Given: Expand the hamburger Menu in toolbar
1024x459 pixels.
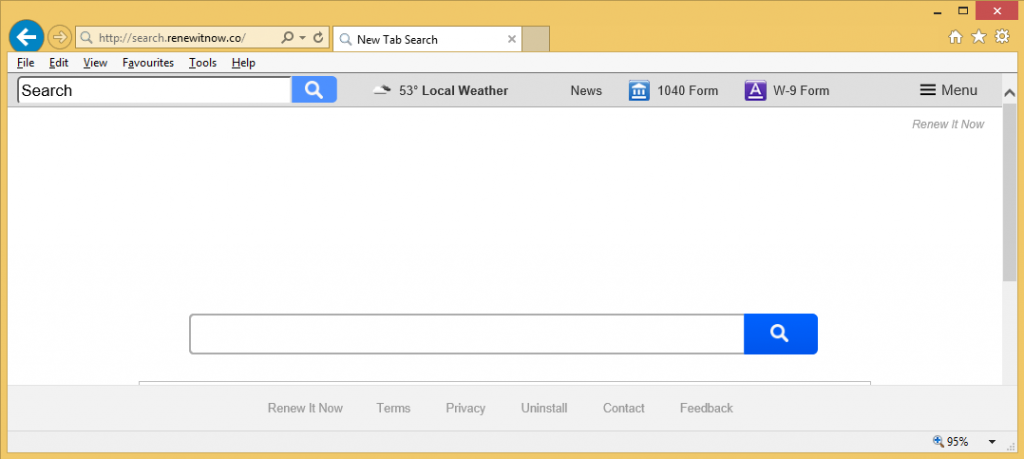Looking at the screenshot, I should 948,91.
